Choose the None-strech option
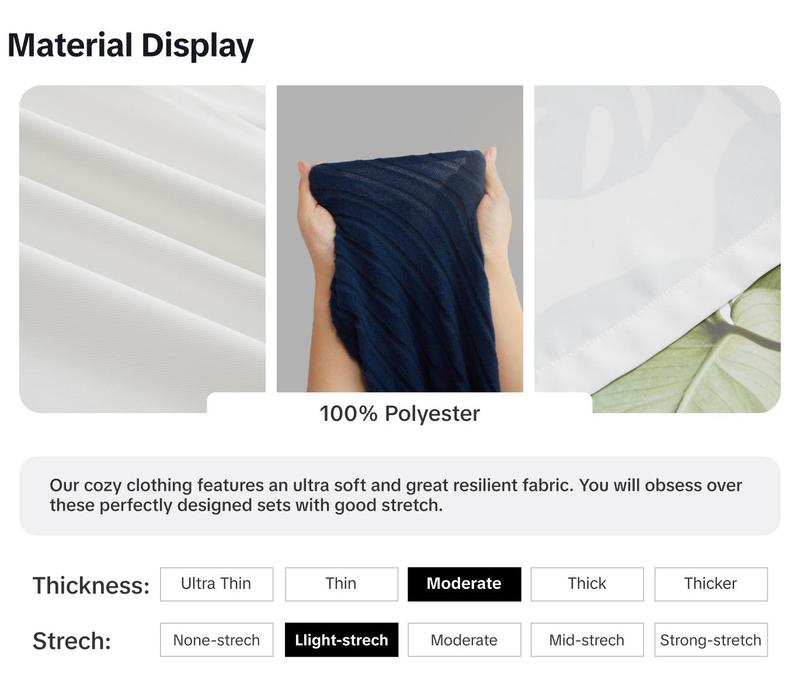 click(x=216, y=640)
